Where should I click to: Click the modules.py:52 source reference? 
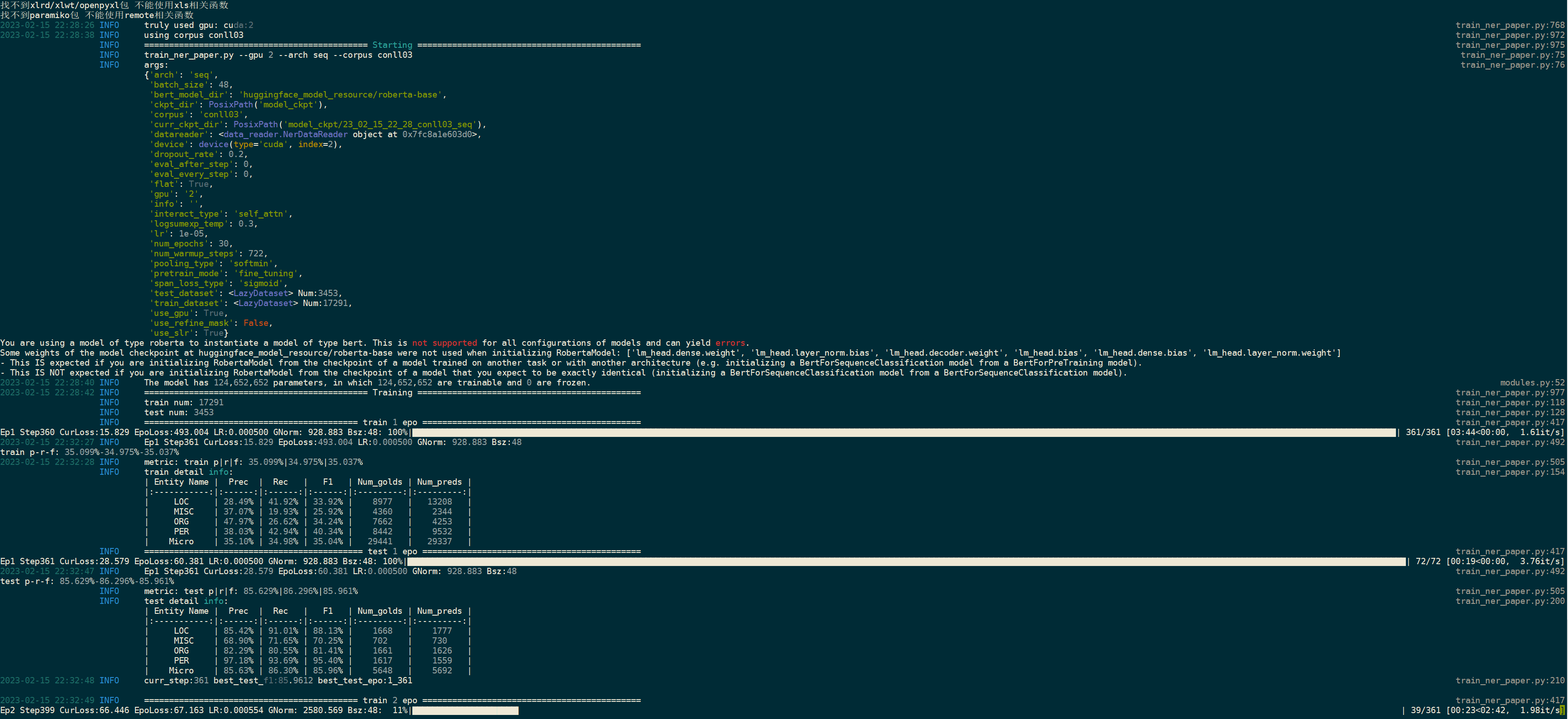[1531, 383]
